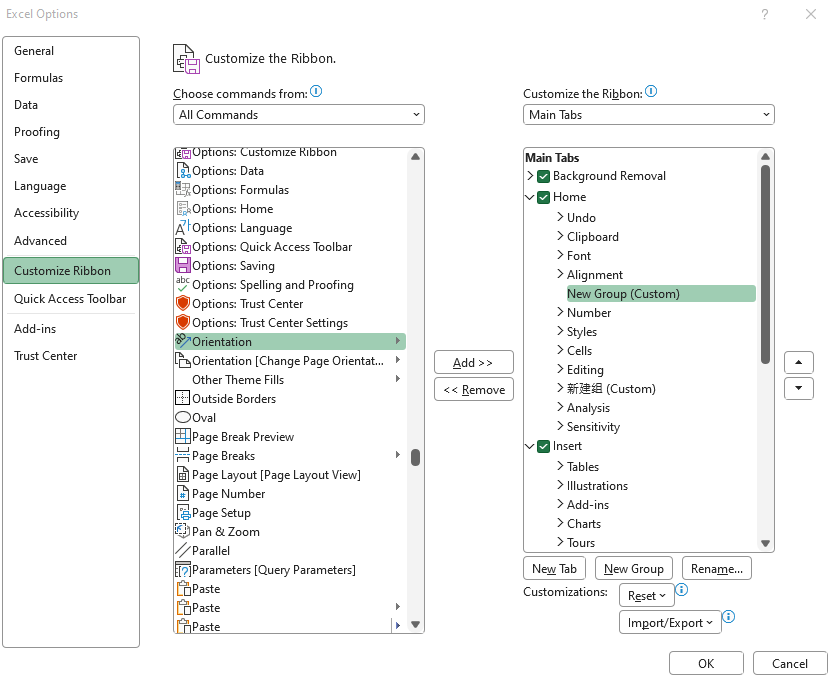Click the Options: Saving floppy disk icon
Viewport: 831px width, 680px height.
[182, 266]
